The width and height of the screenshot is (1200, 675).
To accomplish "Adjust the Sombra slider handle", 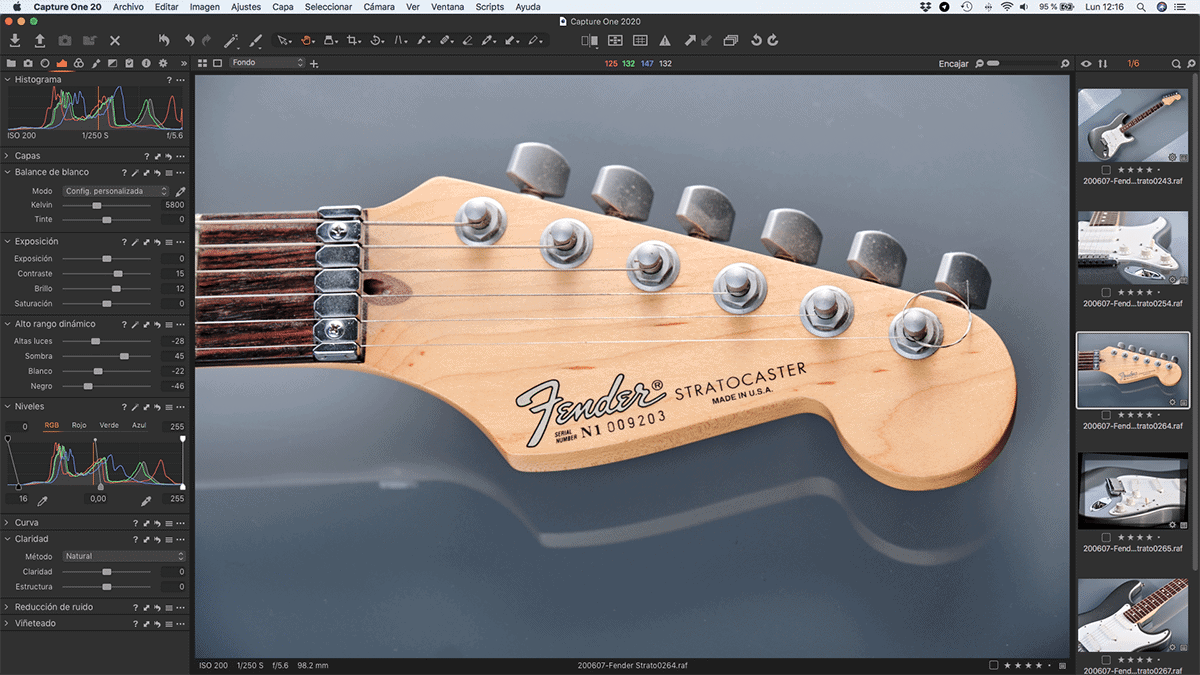I will tap(124, 356).
